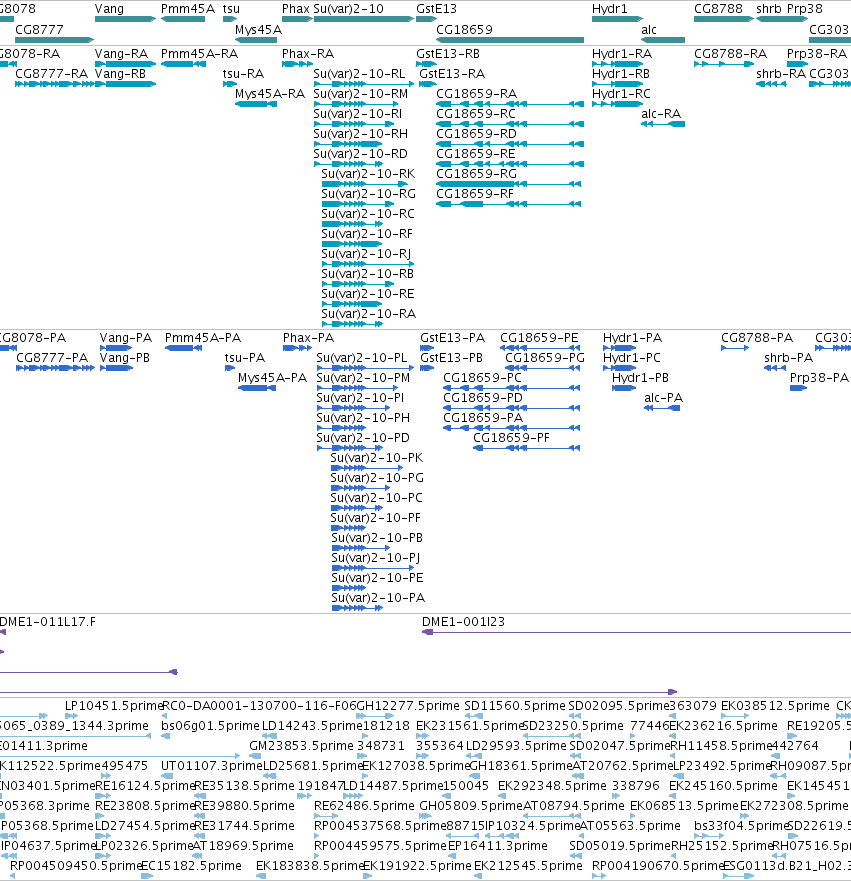Open the Phax gene feature
The image size is (851, 881).
[x=297, y=19]
